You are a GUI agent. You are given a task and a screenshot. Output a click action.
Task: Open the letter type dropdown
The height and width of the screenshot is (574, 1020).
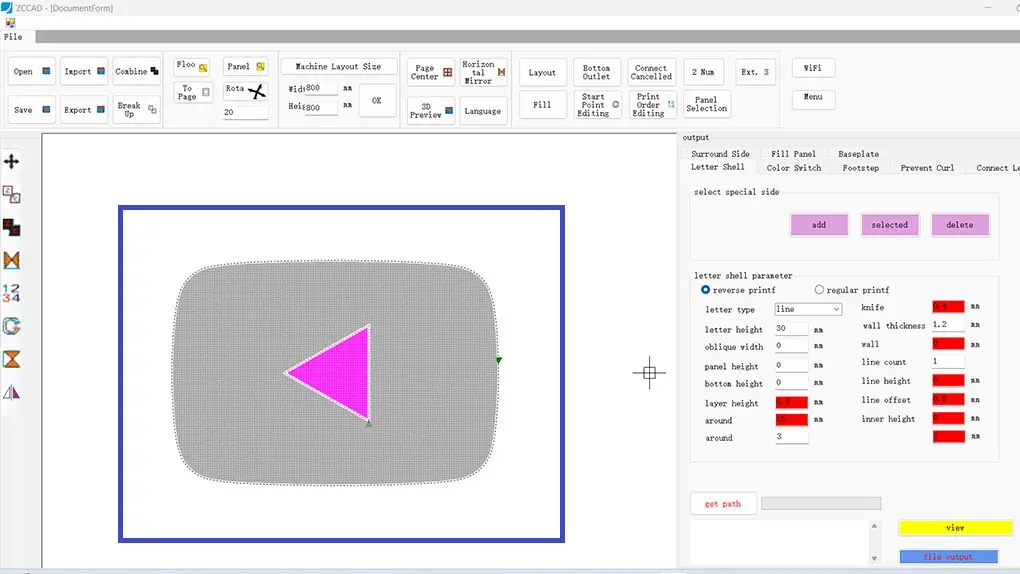[x=808, y=309]
